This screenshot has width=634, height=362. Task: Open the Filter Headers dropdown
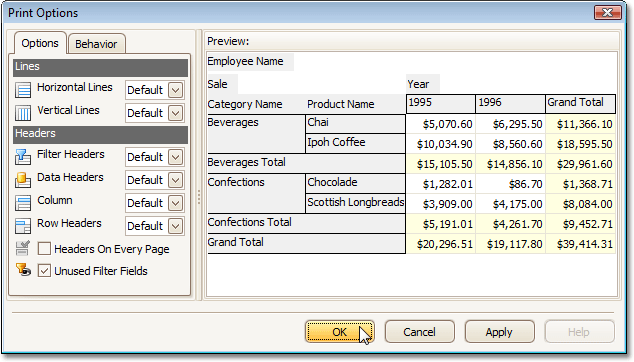pos(175,157)
